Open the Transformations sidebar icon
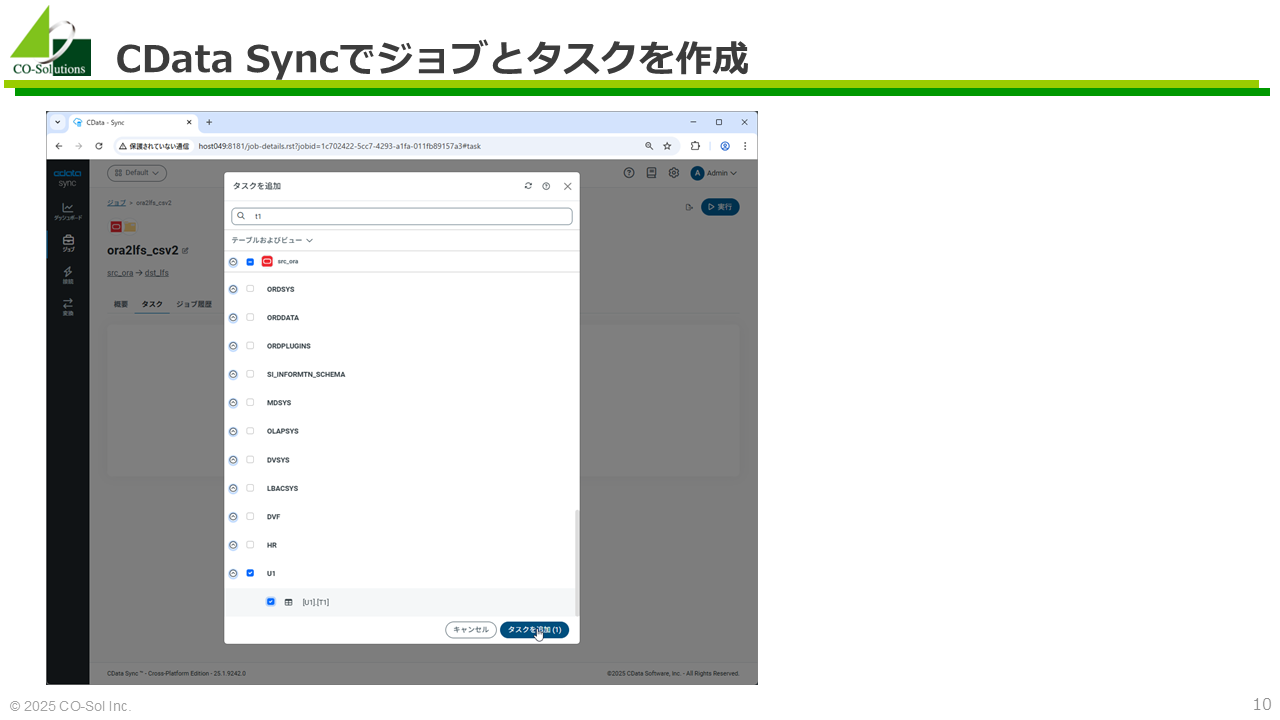 click(68, 307)
